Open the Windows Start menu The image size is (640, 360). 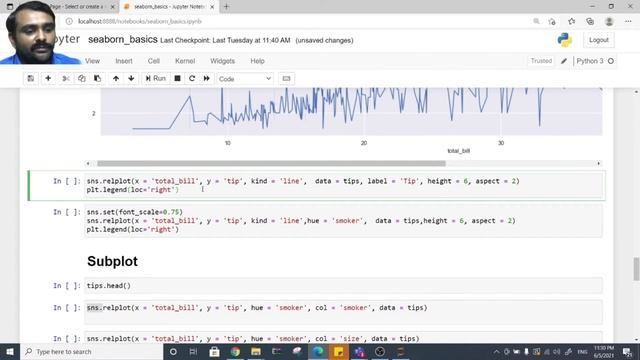pos(10,351)
